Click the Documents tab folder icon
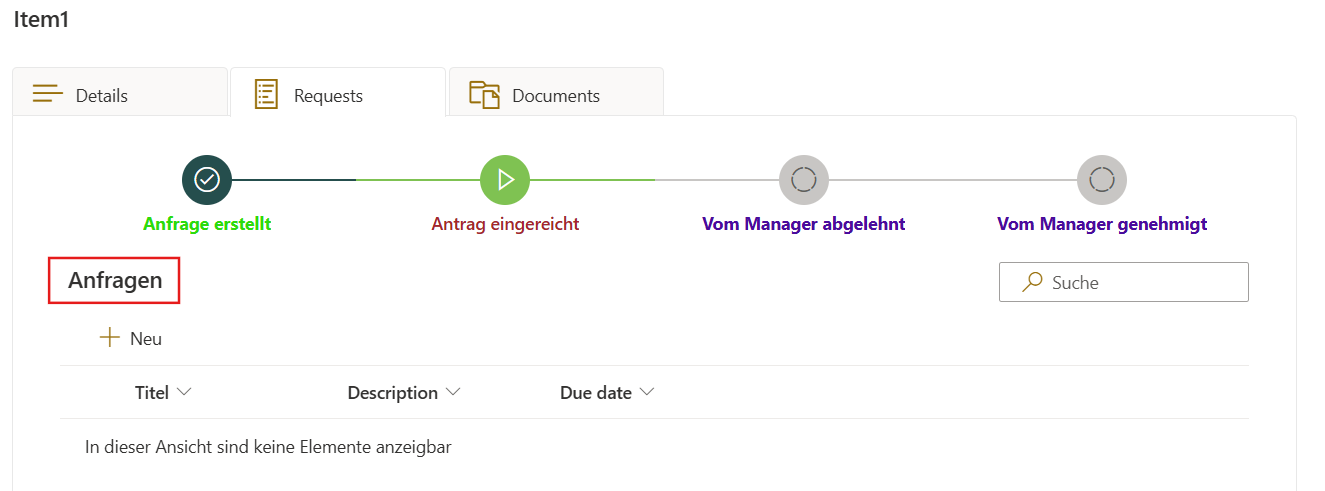1325x491 pixels. click(484, 94)
